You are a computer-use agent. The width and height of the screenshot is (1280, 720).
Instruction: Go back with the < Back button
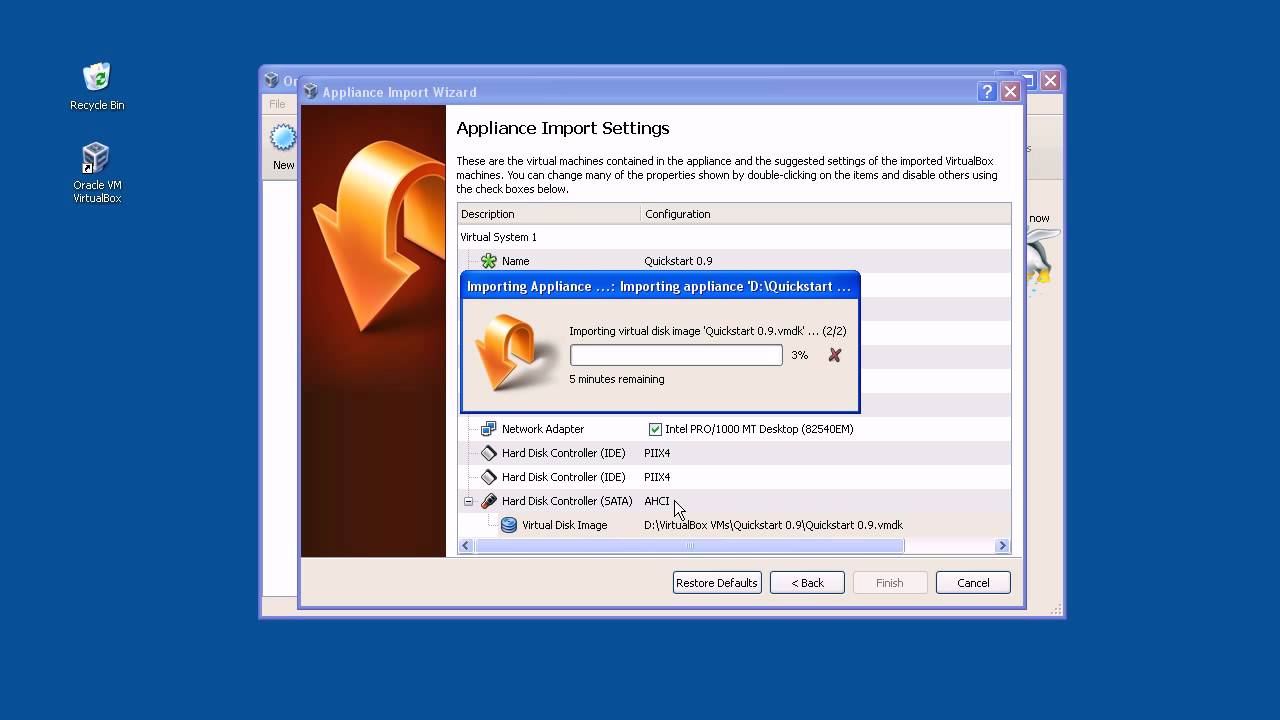(807, 583)
